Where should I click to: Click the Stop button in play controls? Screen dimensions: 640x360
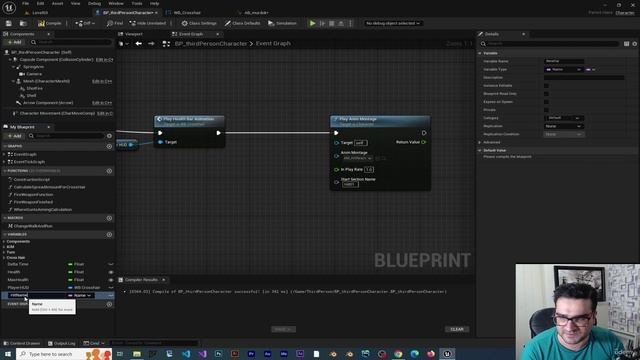331,23
